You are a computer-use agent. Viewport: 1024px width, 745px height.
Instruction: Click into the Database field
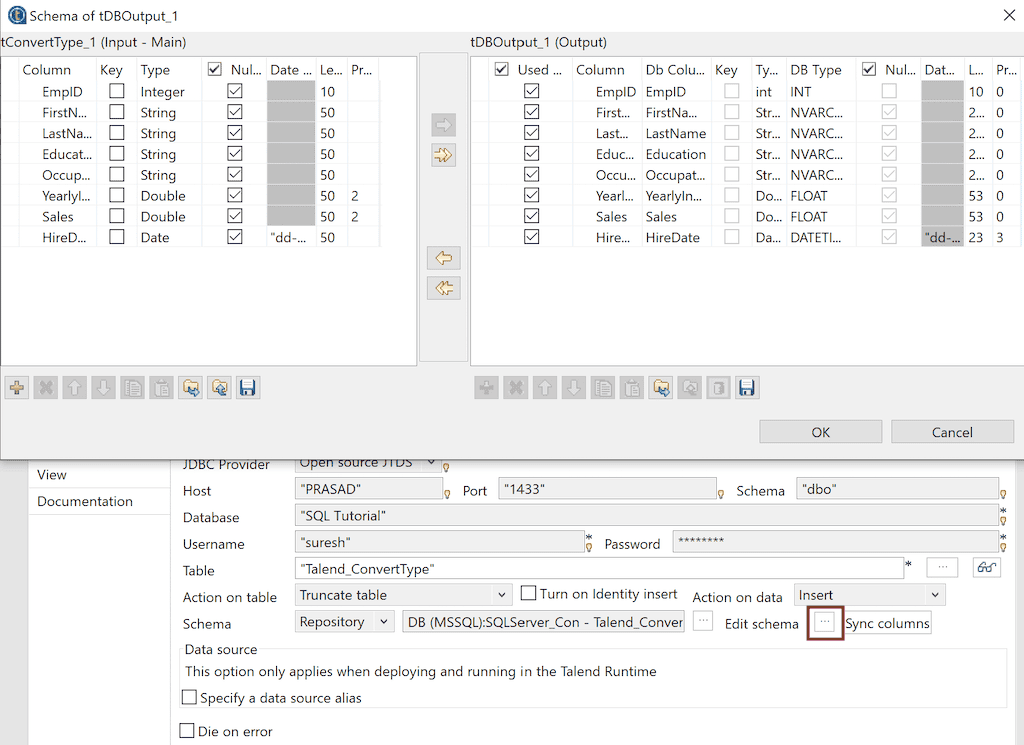point(647,516)
